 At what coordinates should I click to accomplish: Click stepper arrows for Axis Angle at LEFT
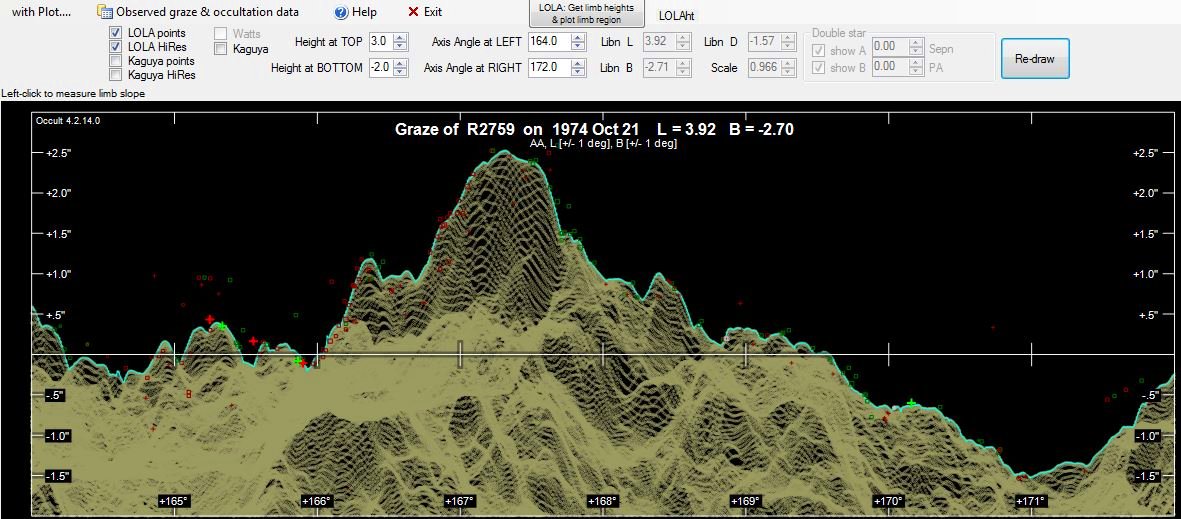(577, 42)
